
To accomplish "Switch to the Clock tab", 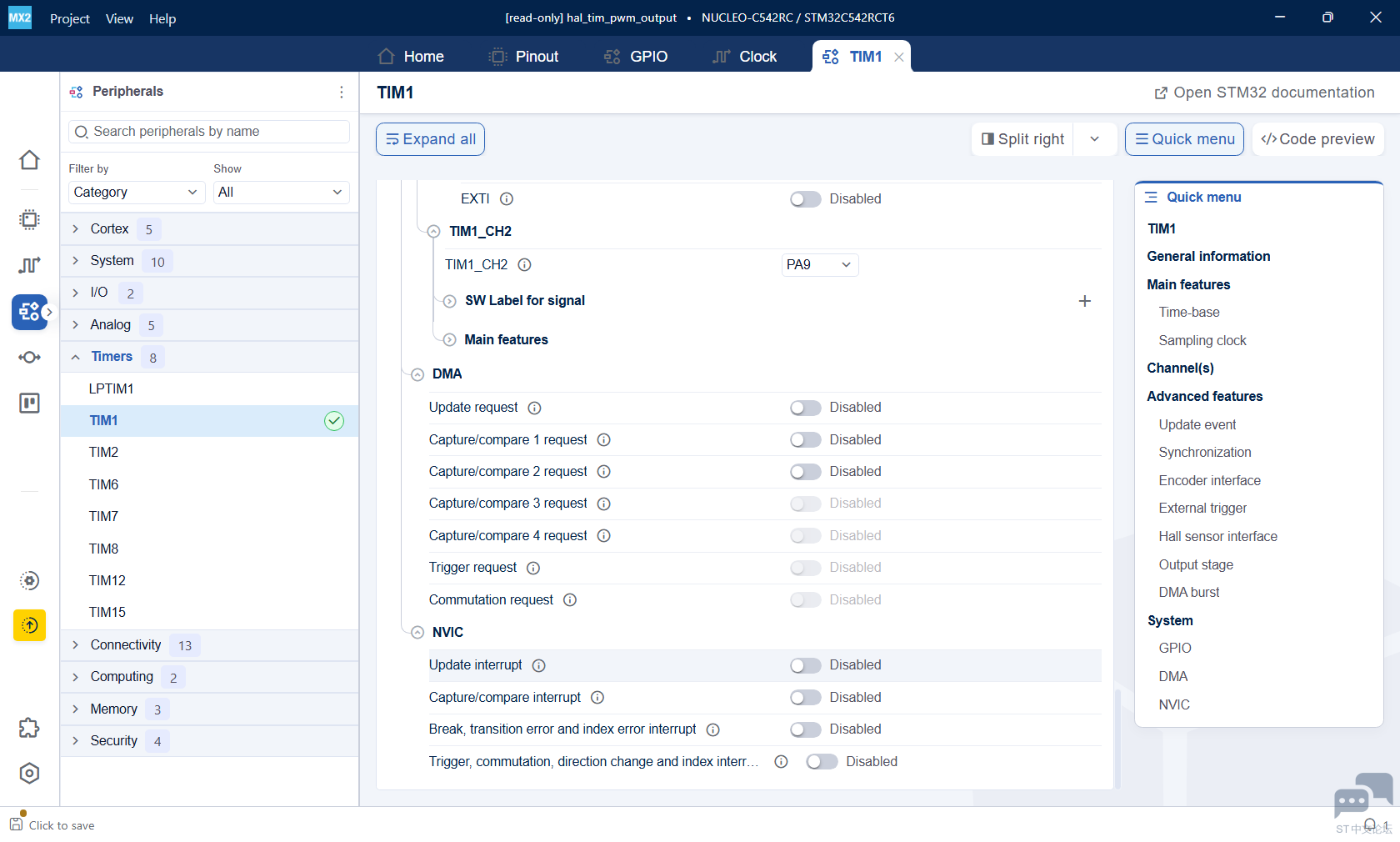I will click(745, 57).
